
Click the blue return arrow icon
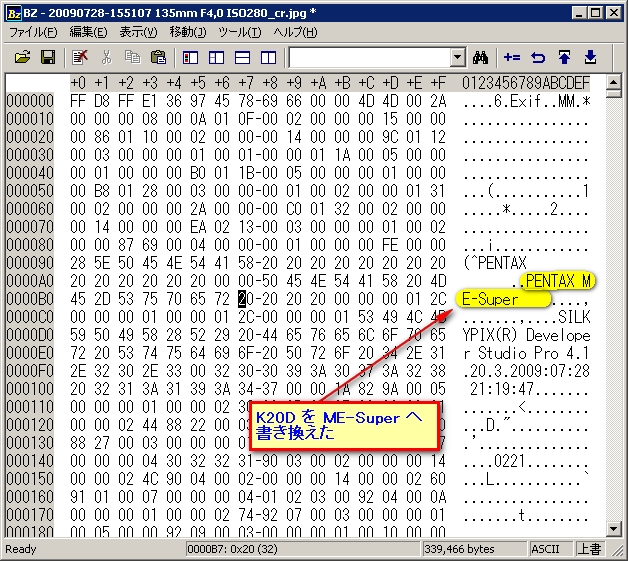tap(538, 58)
